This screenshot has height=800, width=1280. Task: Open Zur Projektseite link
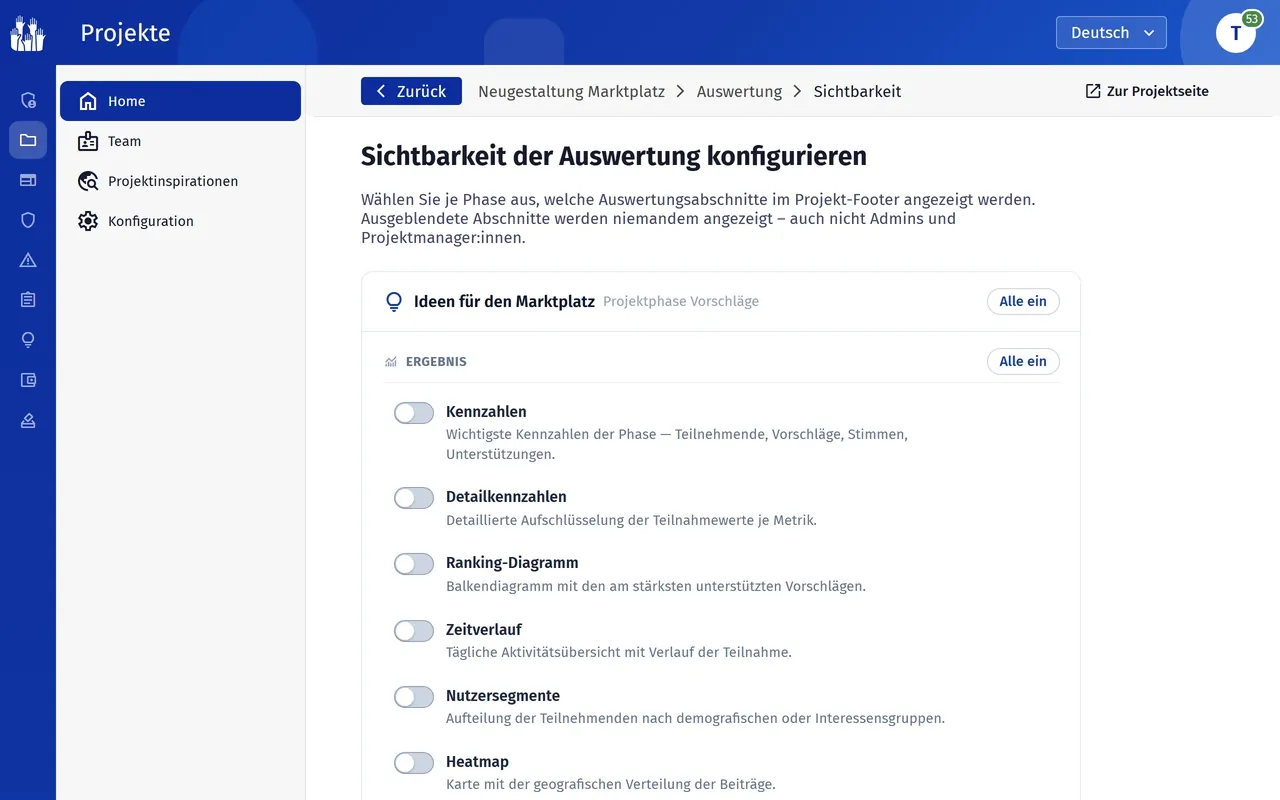(1147, 91)
